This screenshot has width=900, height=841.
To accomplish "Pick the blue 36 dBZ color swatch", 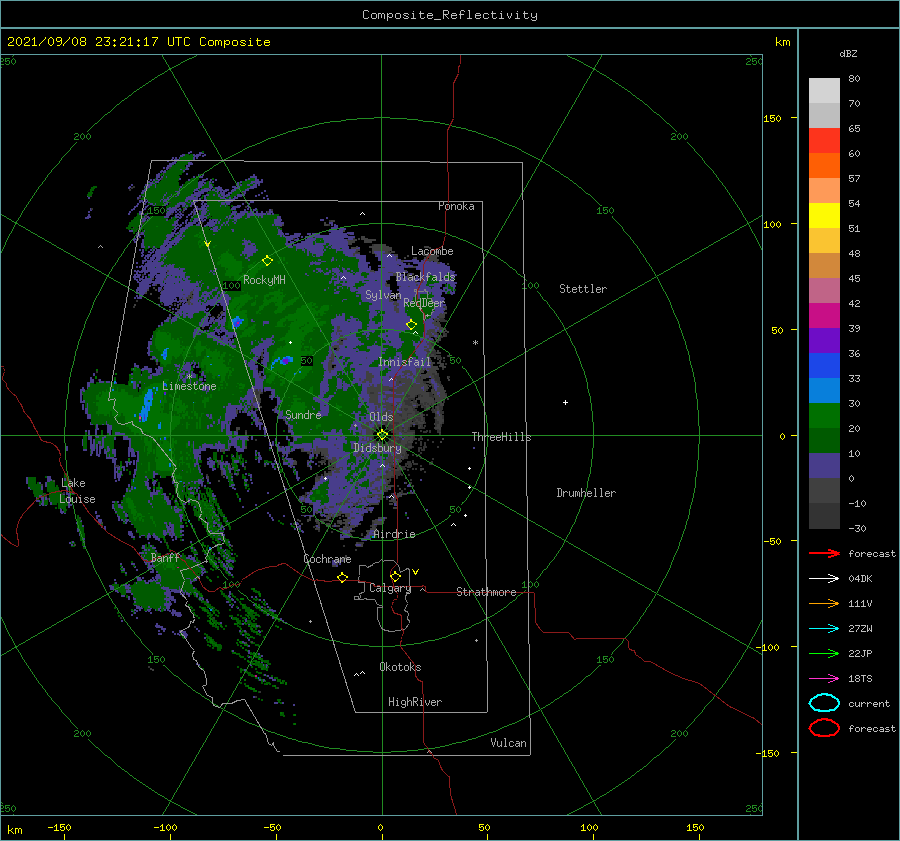I will click(x=824, y=365).
